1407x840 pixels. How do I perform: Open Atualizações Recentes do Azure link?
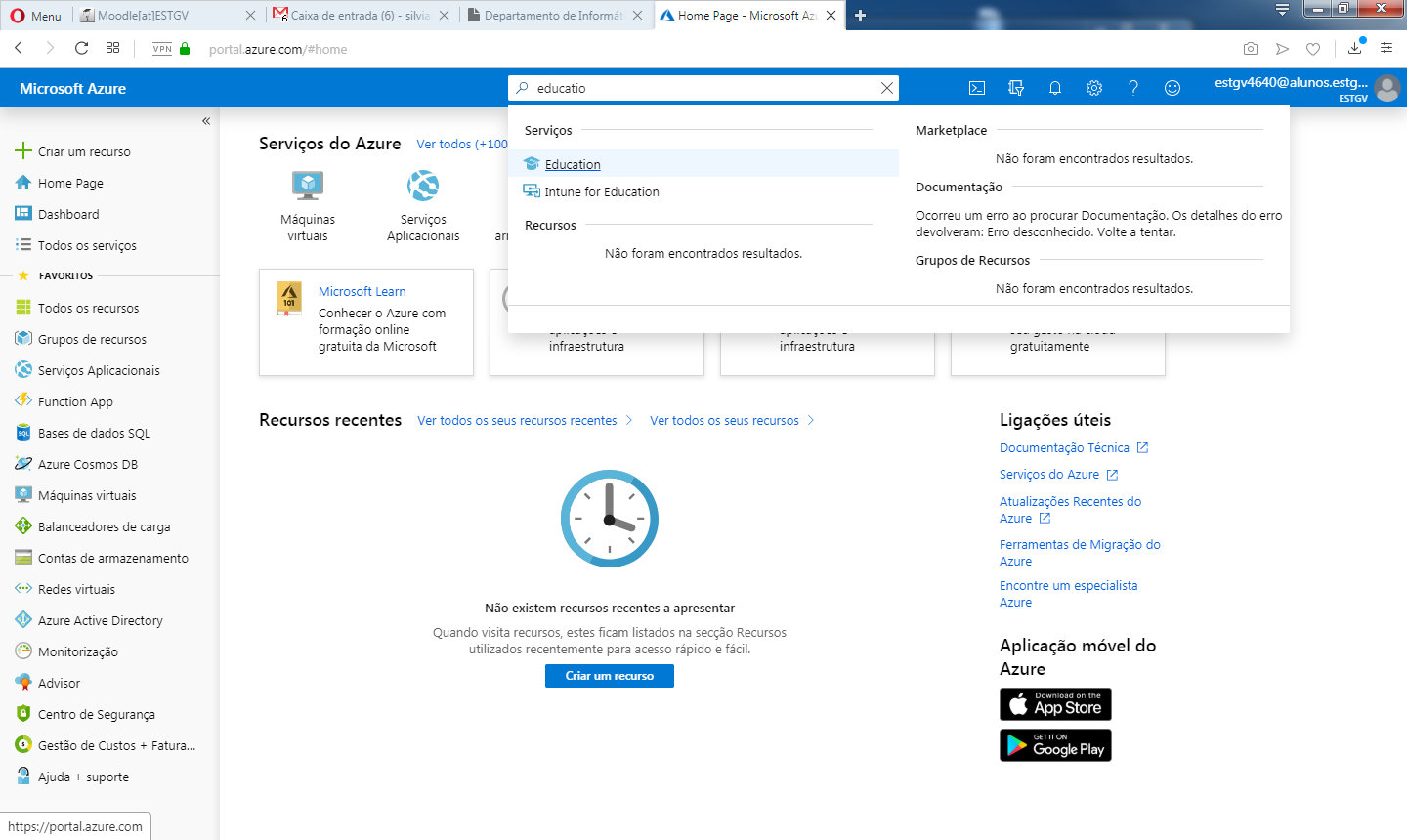pos(1070,510)
